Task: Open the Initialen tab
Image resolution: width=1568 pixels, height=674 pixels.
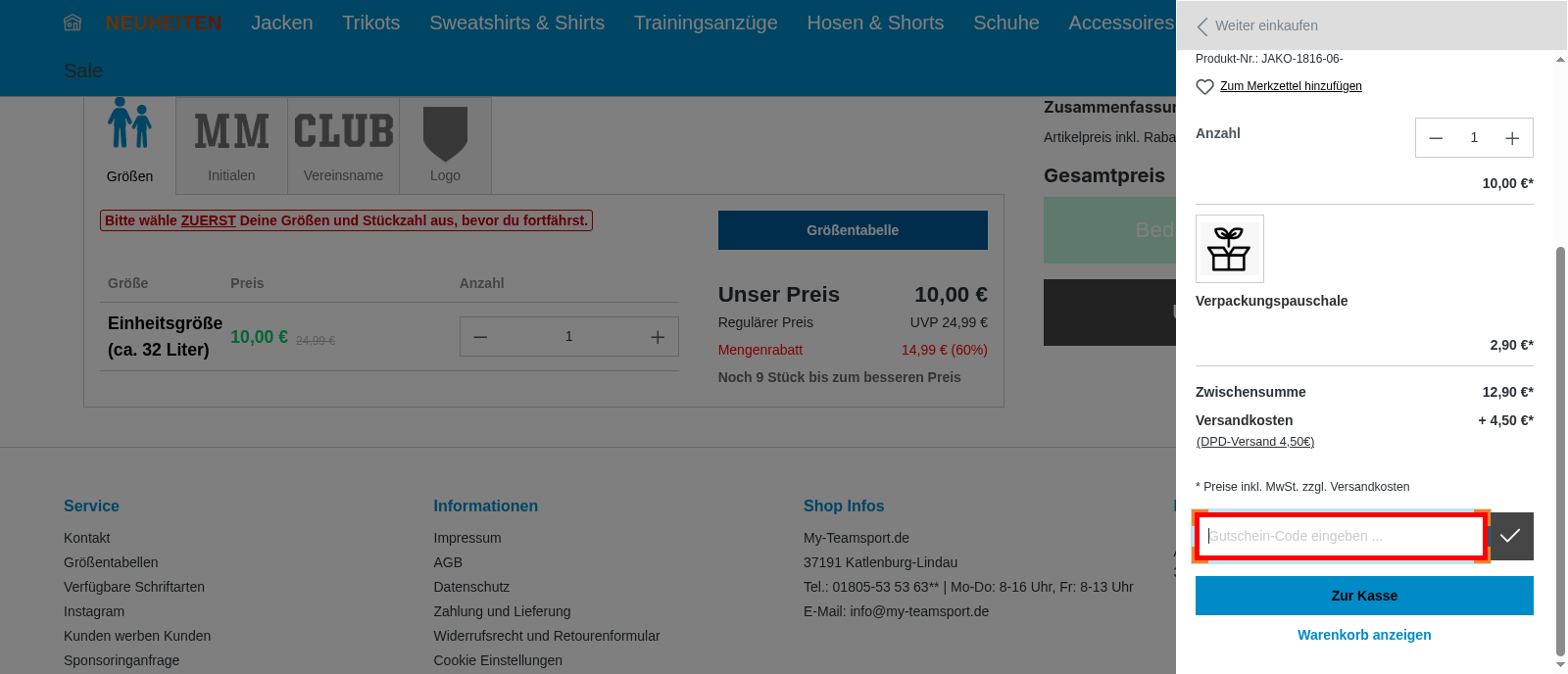Action: [x=231, y=143]
